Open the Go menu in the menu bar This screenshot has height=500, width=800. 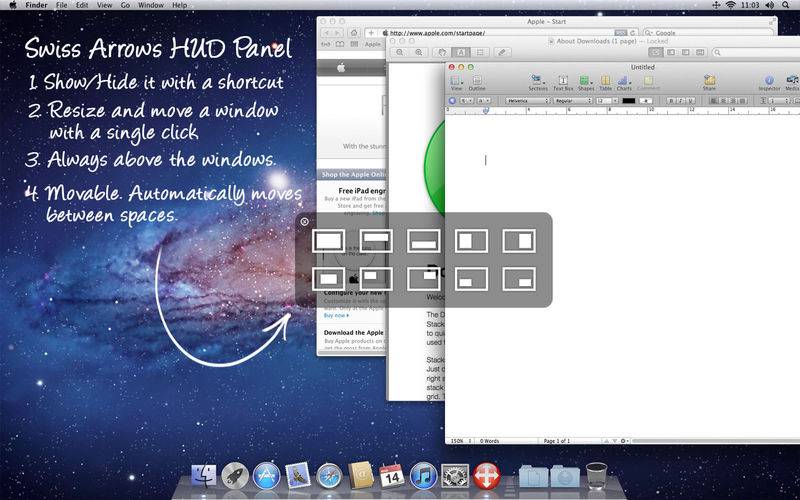(x=125, y=5)
